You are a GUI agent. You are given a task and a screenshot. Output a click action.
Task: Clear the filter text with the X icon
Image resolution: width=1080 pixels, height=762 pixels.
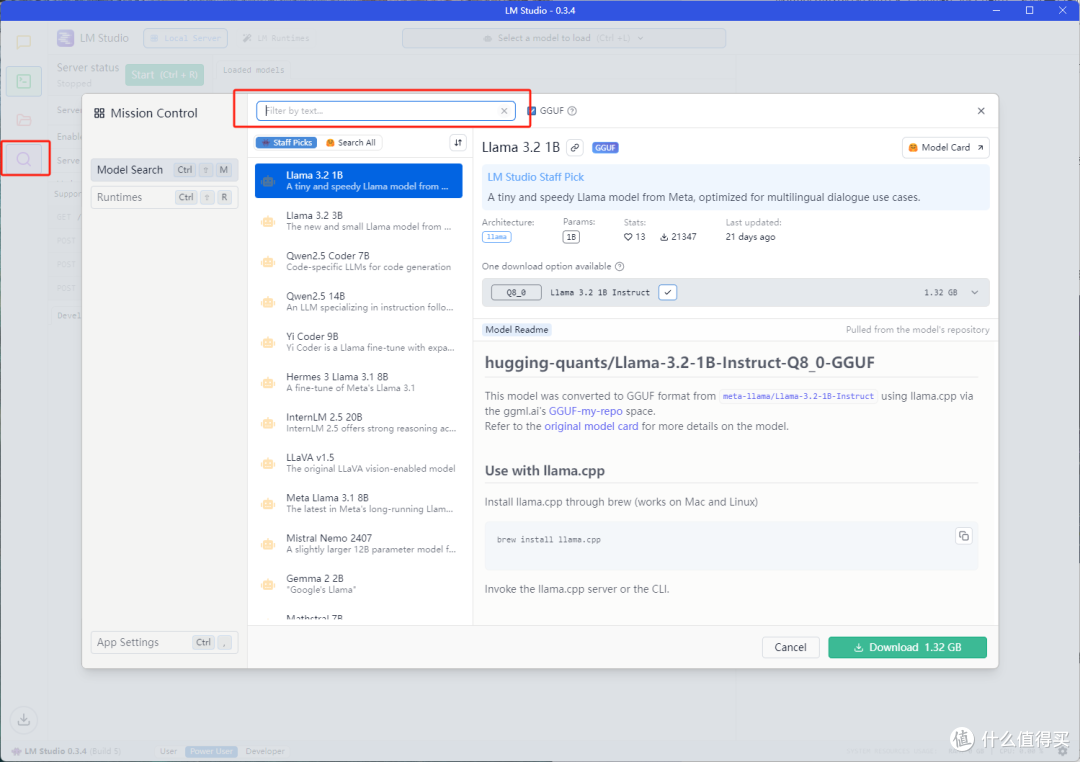(x=504, y=111)
